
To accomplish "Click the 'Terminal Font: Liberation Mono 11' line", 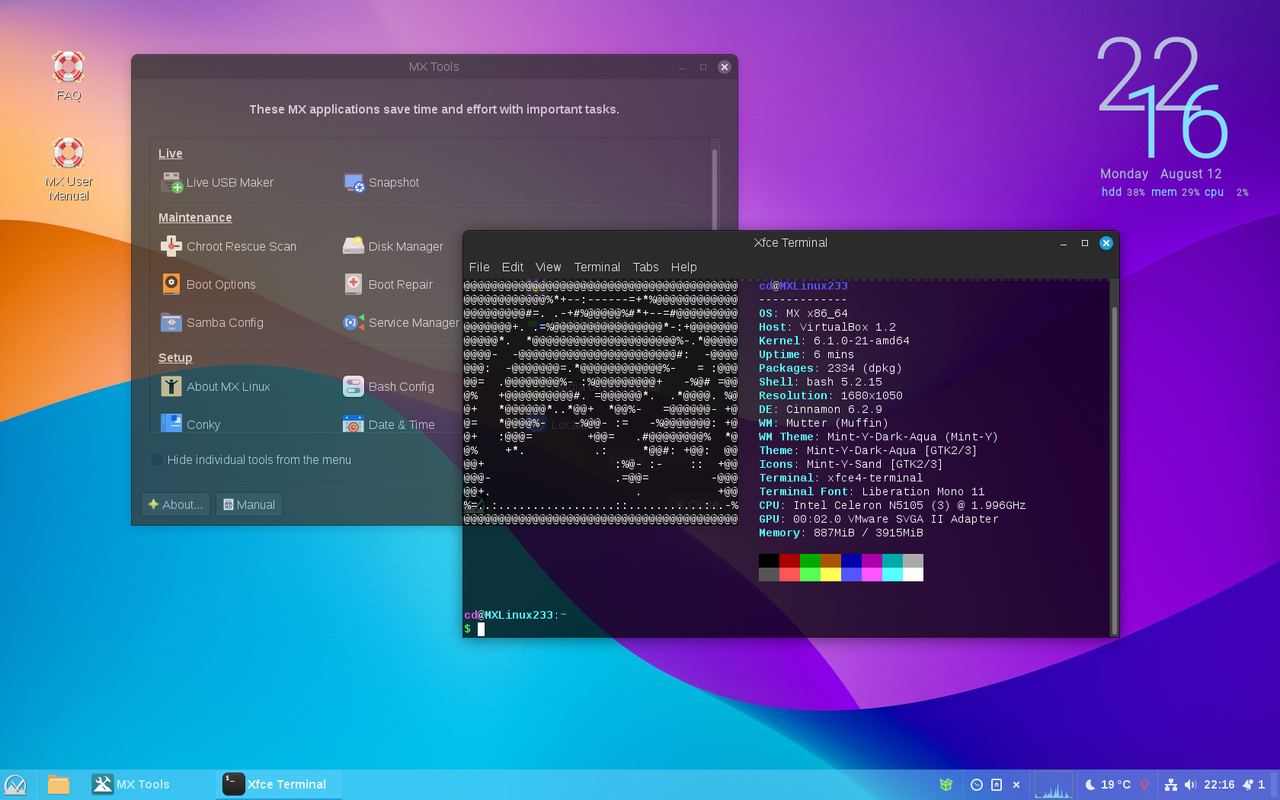I will [872, 492].
